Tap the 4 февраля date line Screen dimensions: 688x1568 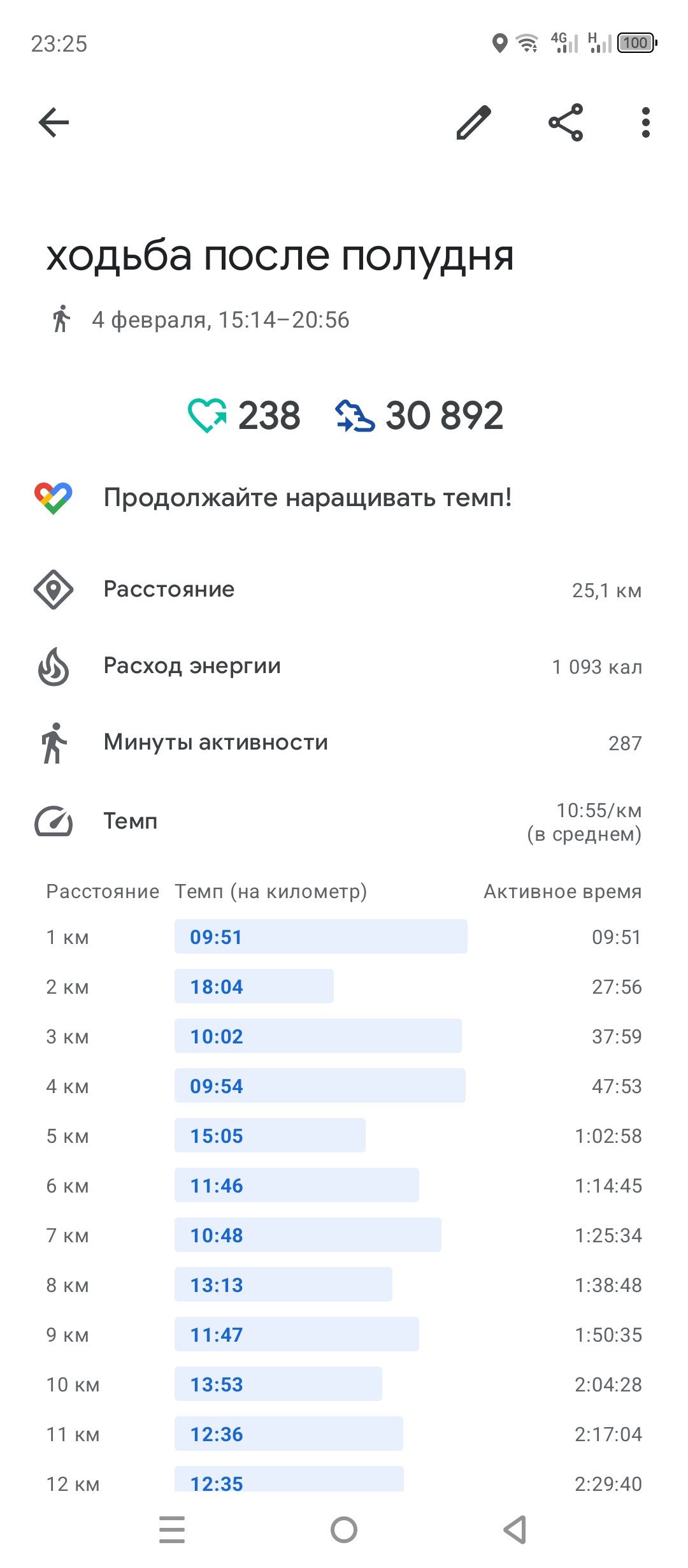(220, 319)
